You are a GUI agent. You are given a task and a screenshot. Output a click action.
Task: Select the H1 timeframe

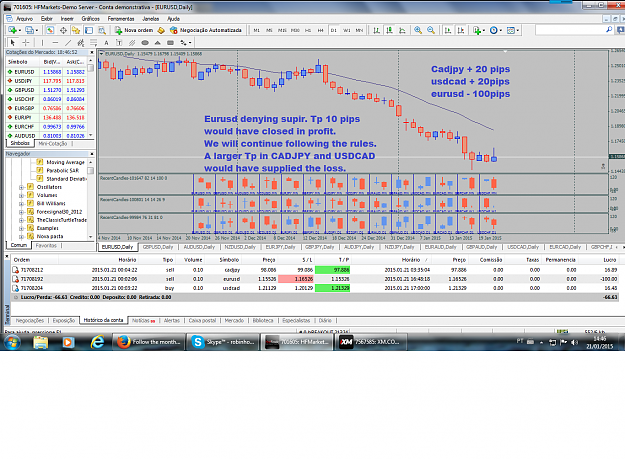pos(308,30)
